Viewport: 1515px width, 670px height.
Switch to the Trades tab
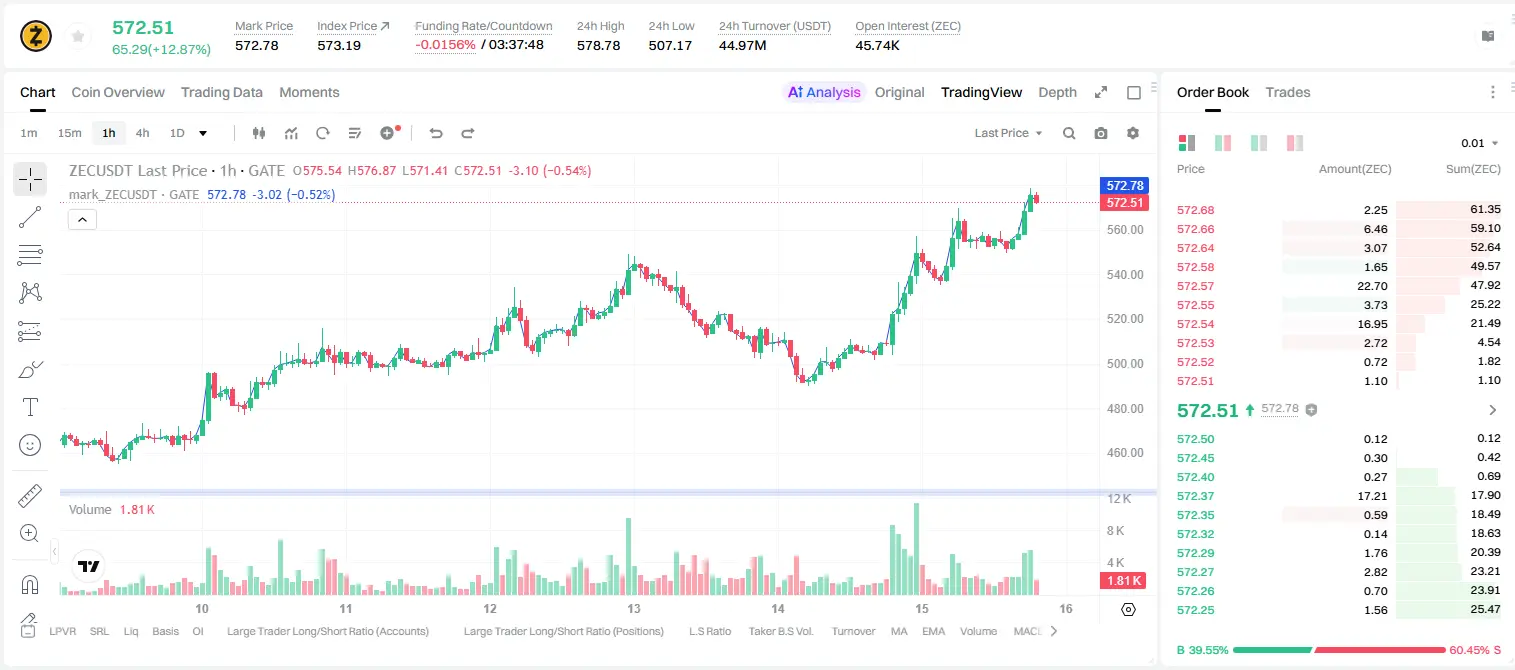[x=1287, y=92]
